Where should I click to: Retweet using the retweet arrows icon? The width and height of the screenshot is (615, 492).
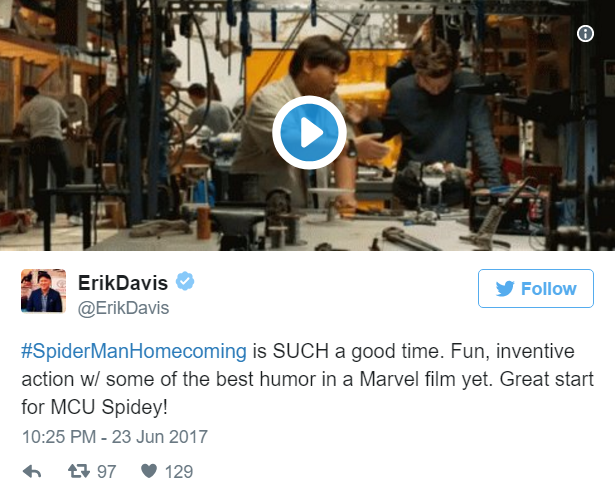79,471
